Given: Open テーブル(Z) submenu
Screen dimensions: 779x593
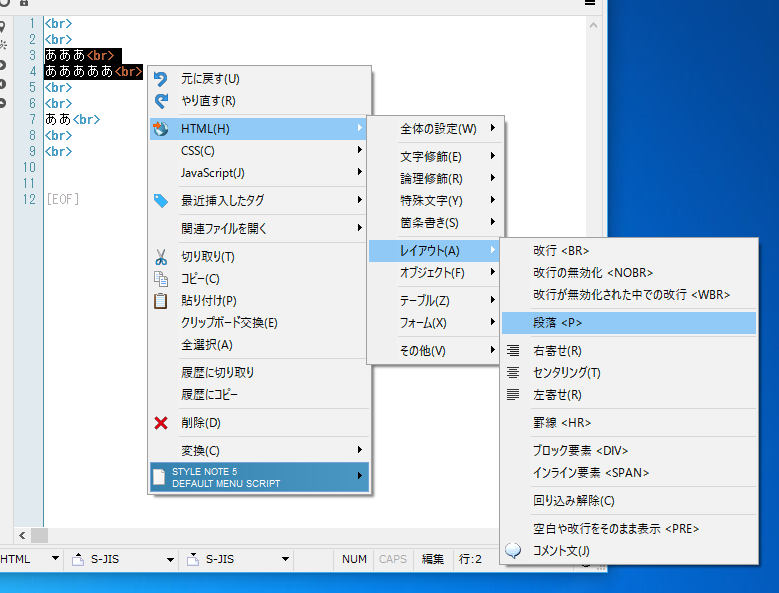Looking at the screenshot, I should click(x=435, y=300).
